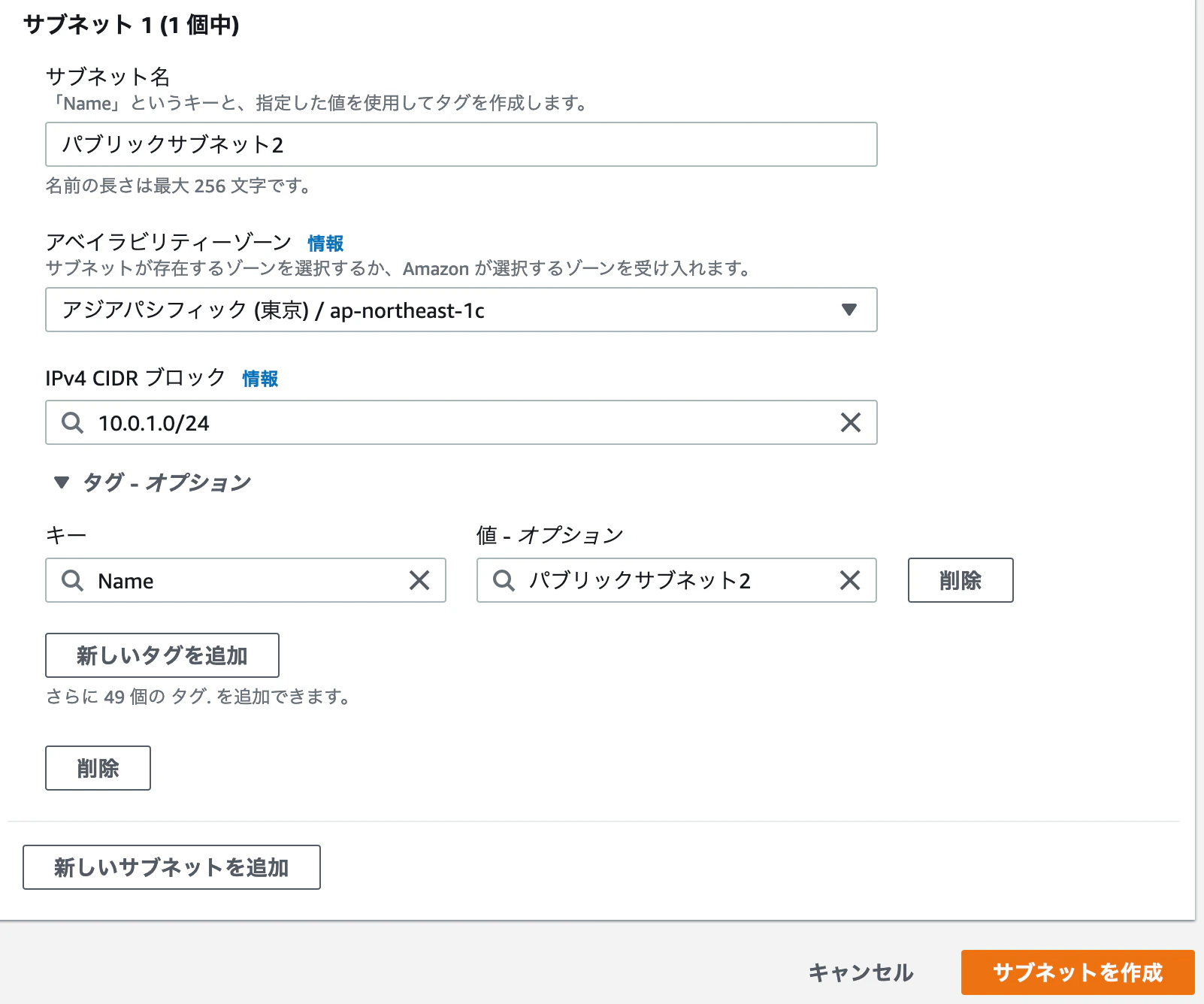Click the さらに 49 個の タグ note
The image size is (1204, 1004).
(198, 697)
